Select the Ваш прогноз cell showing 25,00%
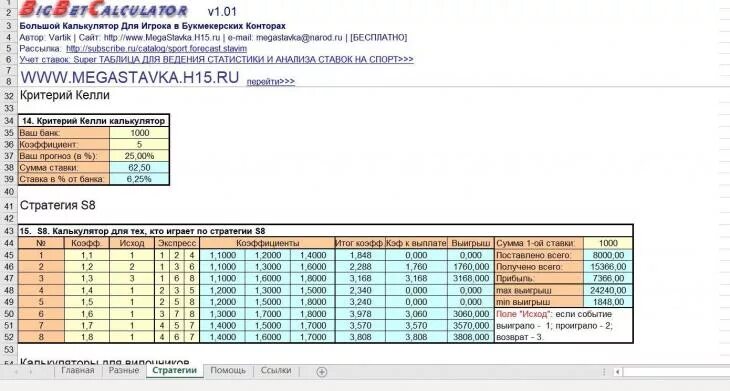 139,156
